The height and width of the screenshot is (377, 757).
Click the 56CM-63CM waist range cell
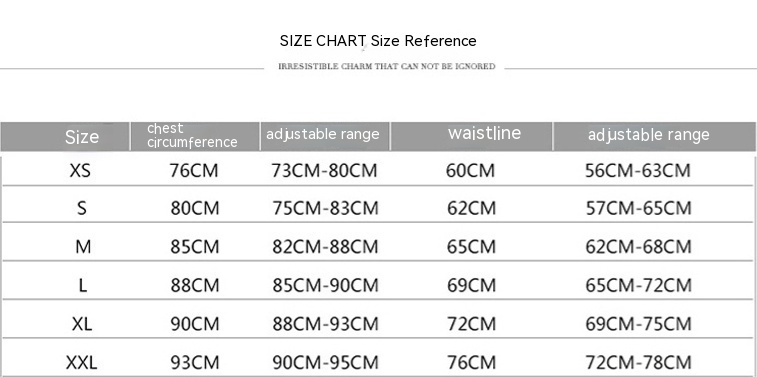pyautogui.click(x=638, y=171)
